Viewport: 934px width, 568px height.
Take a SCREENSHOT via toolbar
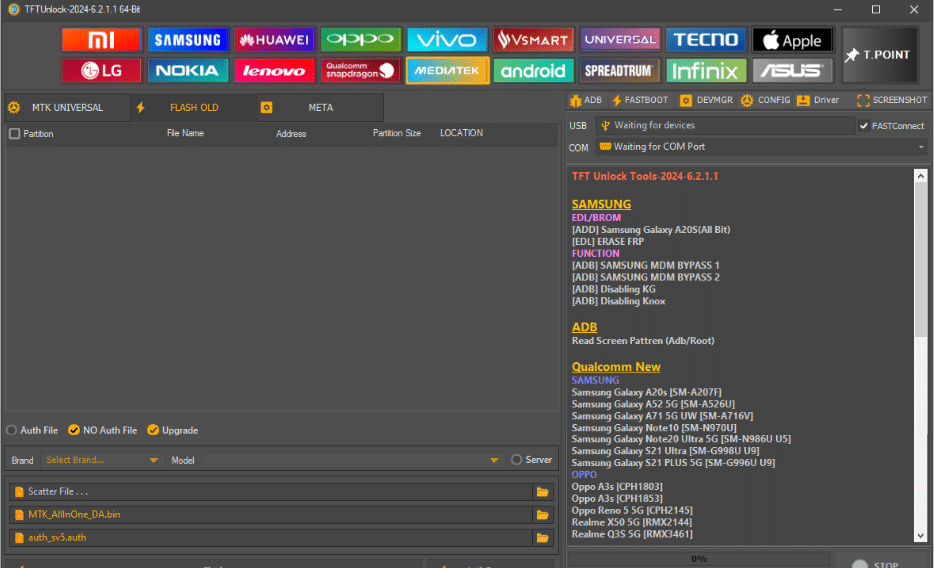(892, 100)
